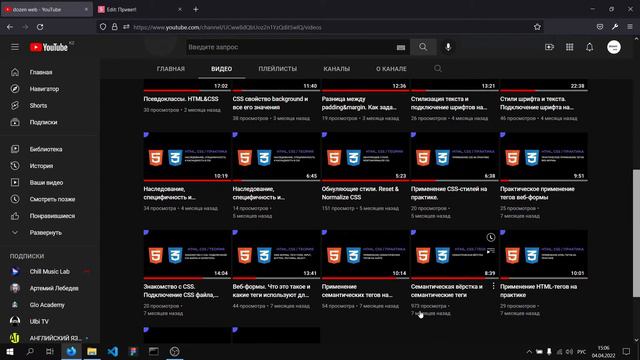Open the YouTube apps grid
This screenshot has width=640, height=360.
coord(569,47)
